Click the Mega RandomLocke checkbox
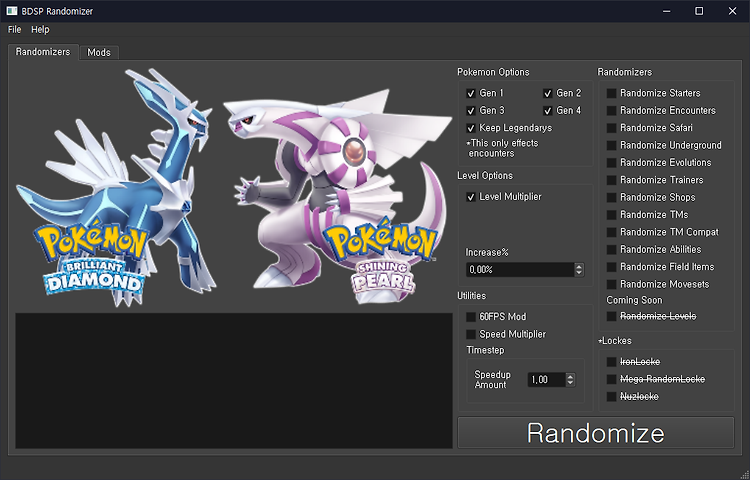 [x=611, y=379]
